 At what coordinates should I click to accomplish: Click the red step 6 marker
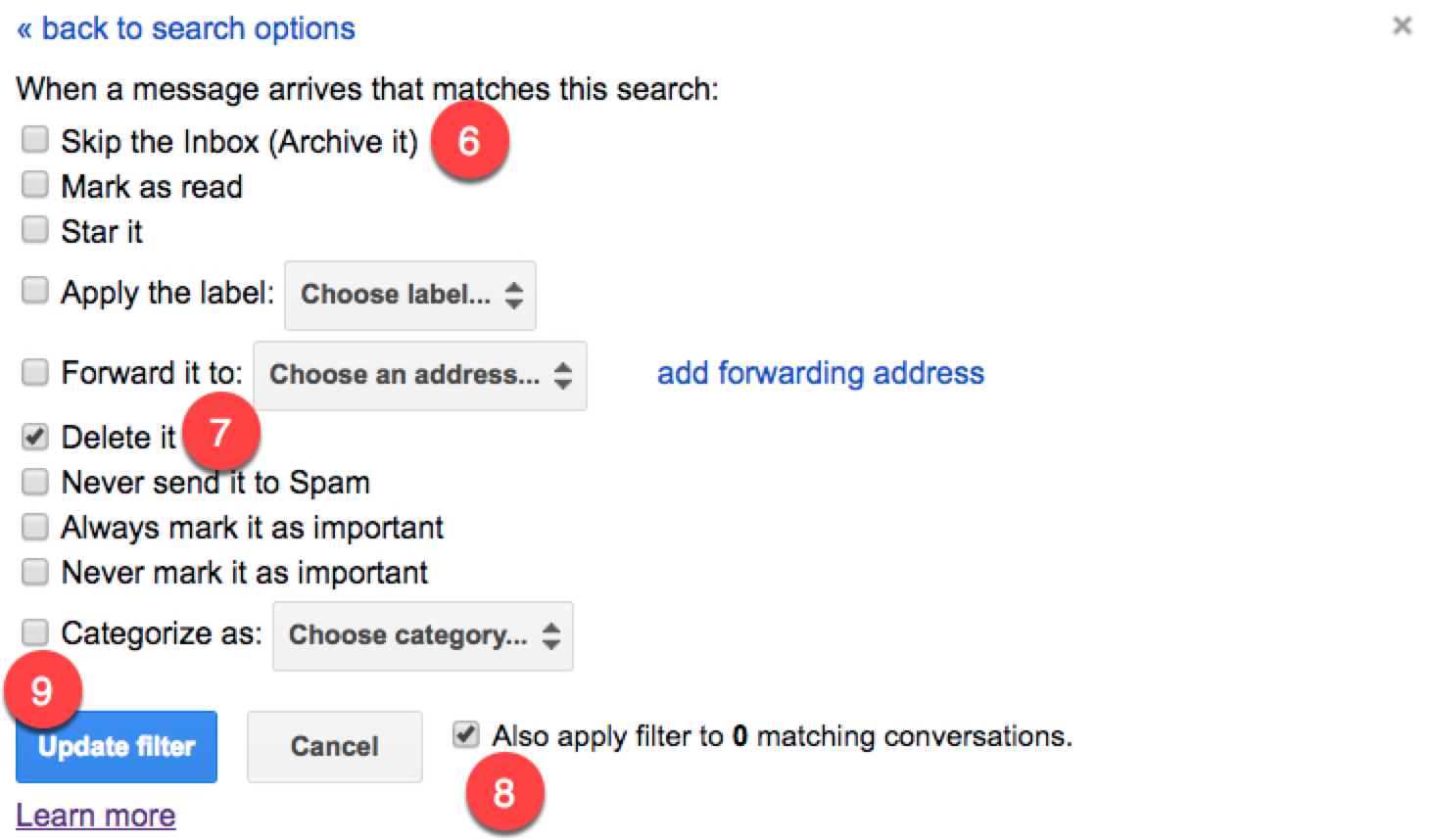(x=469, y=142)
